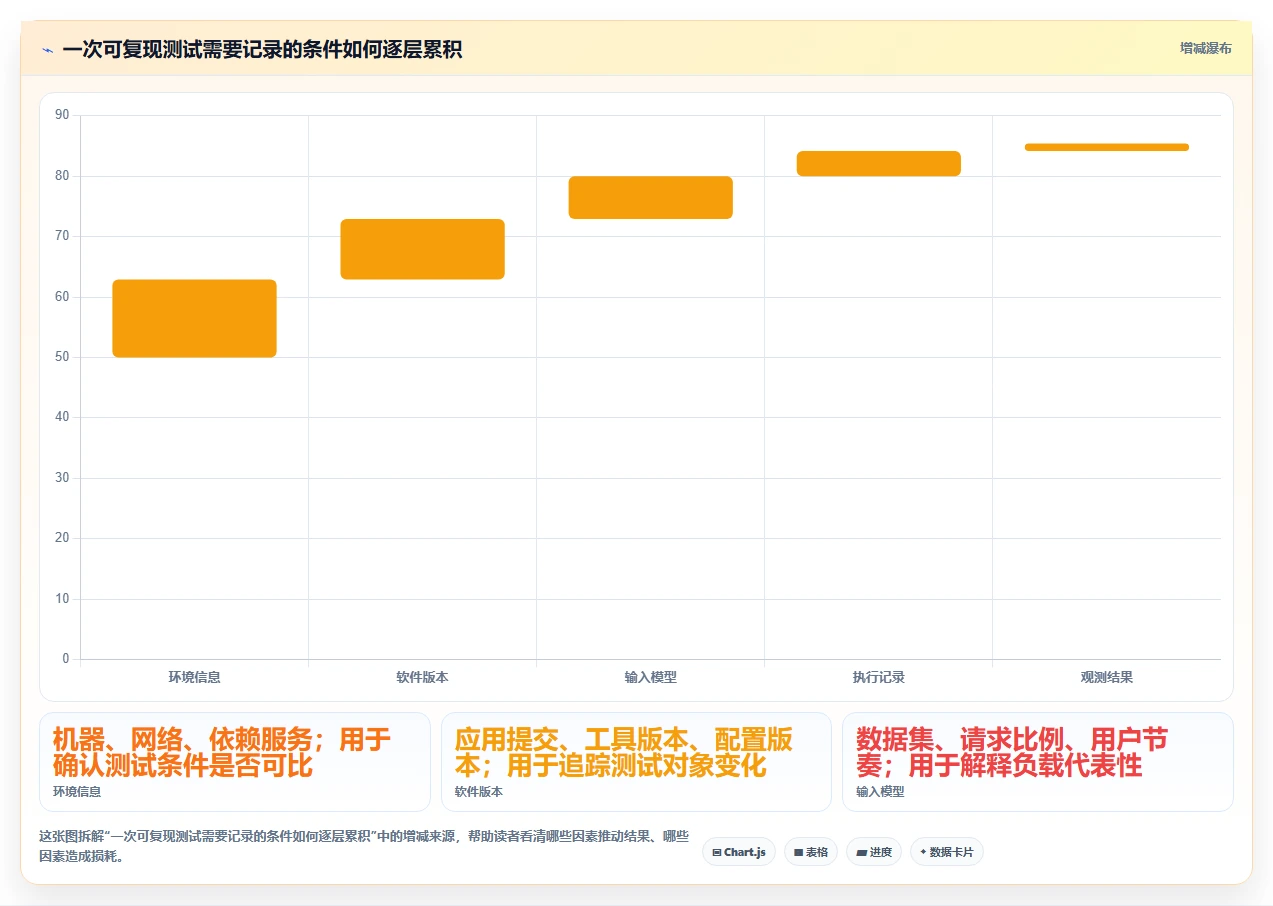
Task: Click the lightning icon beside the chart title
Action: 47,50
